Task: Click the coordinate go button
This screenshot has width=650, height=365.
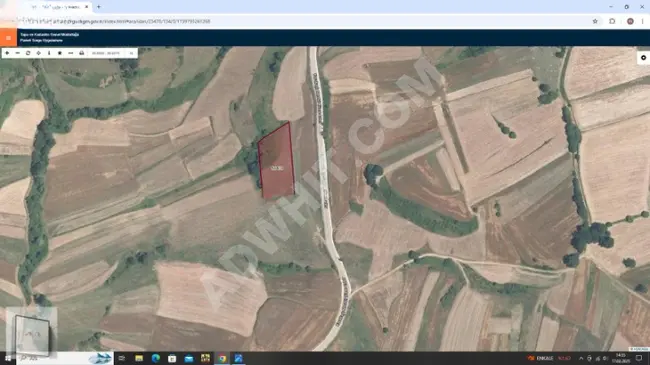Action: click(131, 53)
